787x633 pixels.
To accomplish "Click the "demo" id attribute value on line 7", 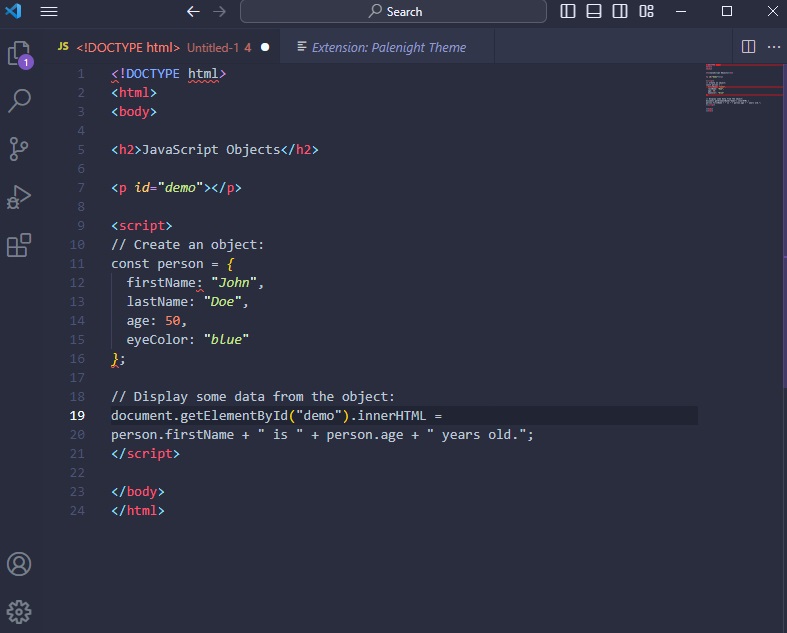I will pyautogui.click(x=180, y=188).
